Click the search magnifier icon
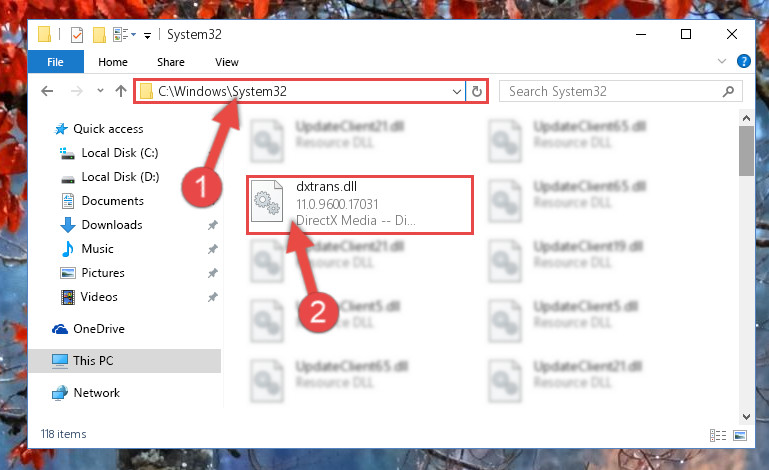The width and height of the screenshot is (769, 470). [728, 91]
